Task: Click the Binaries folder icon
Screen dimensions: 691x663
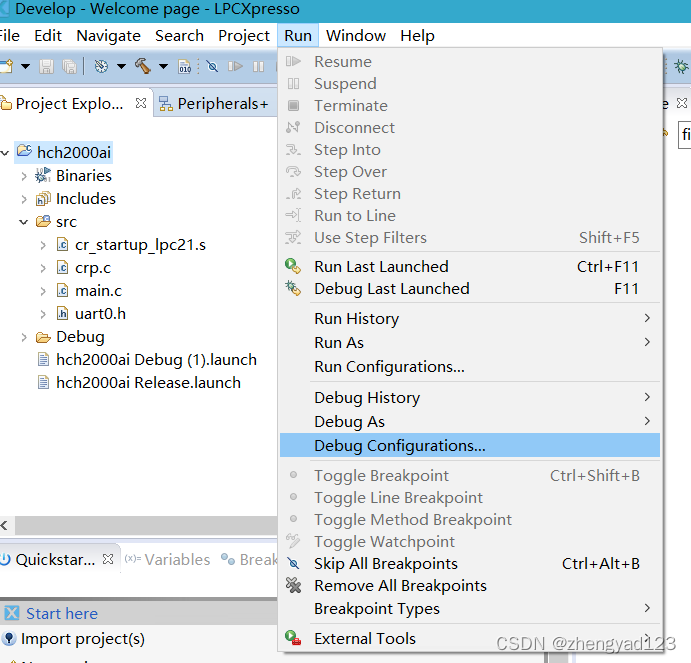Action: (43, 176)
